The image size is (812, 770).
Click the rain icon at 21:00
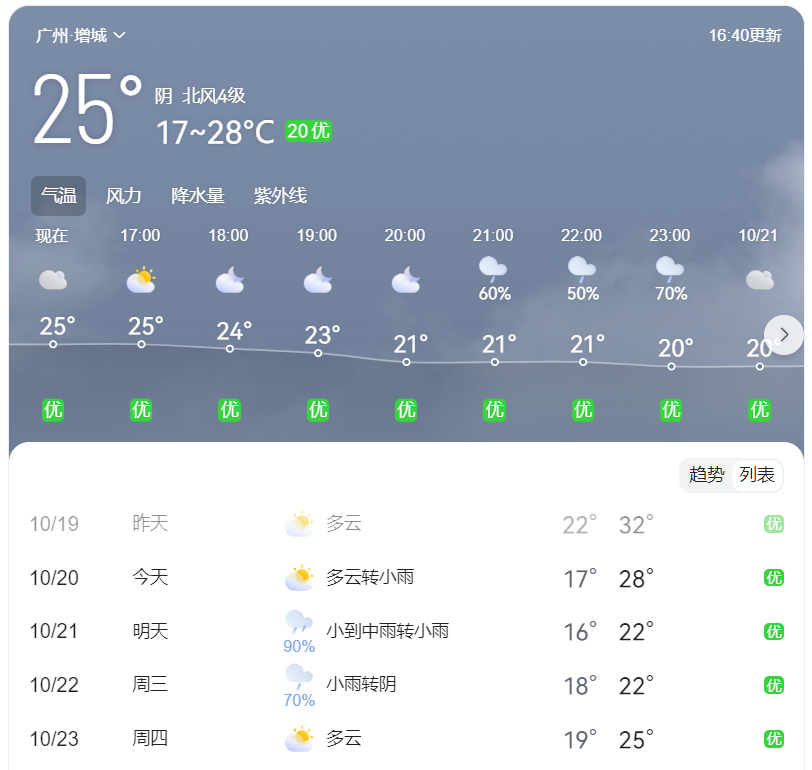tap(492, 268)
